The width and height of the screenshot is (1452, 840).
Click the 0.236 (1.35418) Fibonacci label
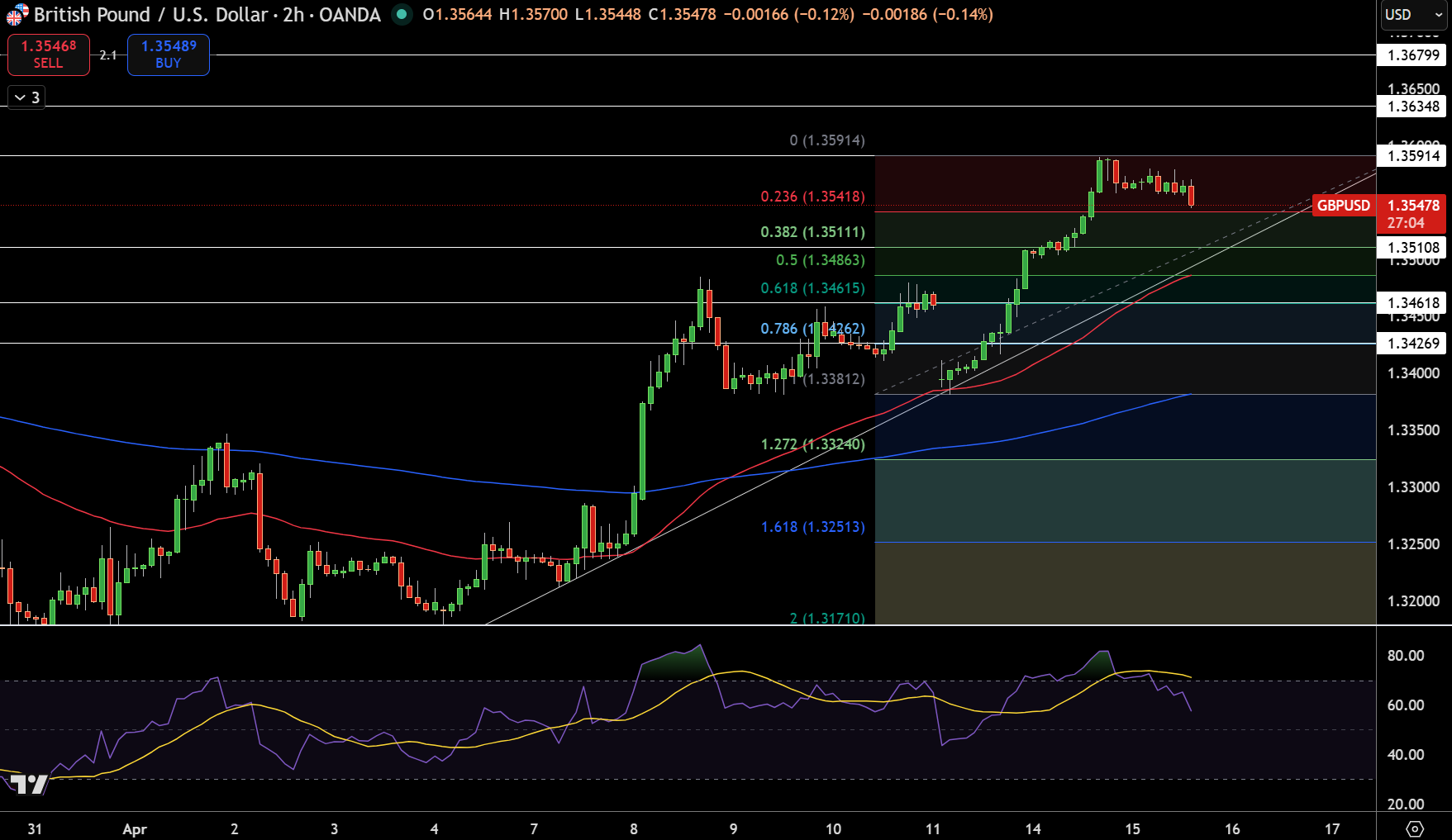coord(813,197)
